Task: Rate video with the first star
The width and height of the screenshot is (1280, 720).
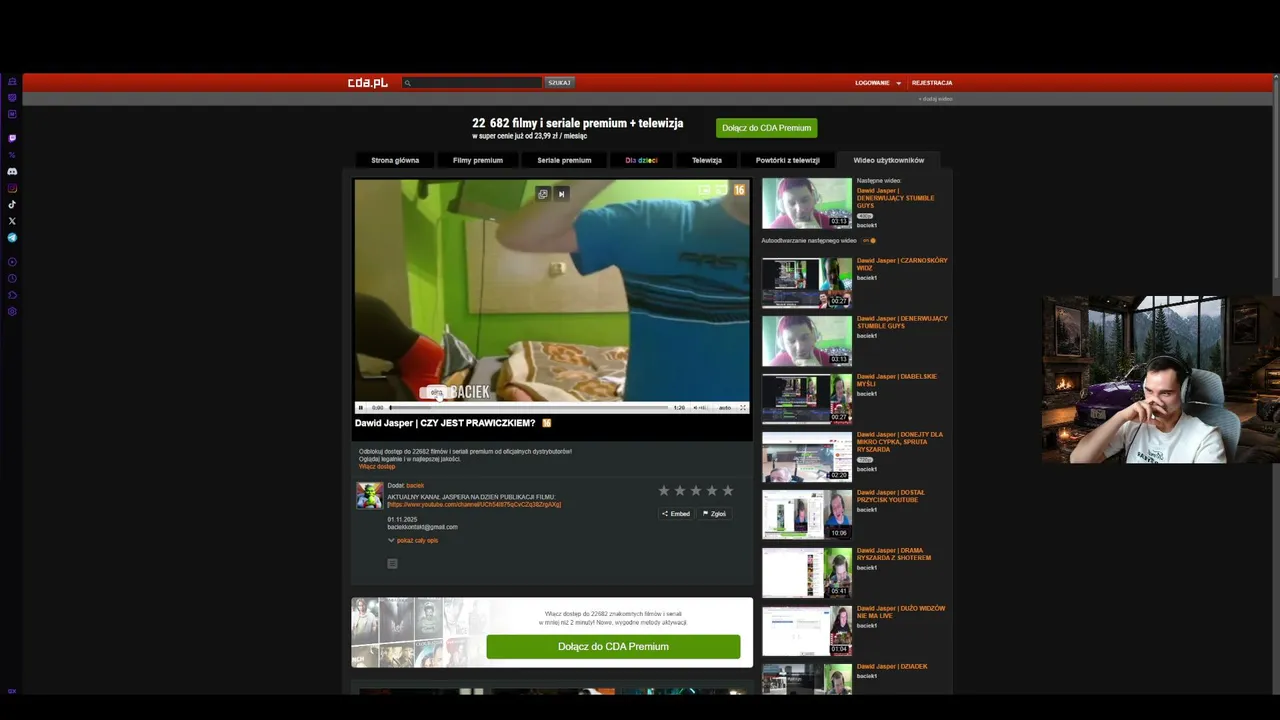Action: click(x=664, y=490)
